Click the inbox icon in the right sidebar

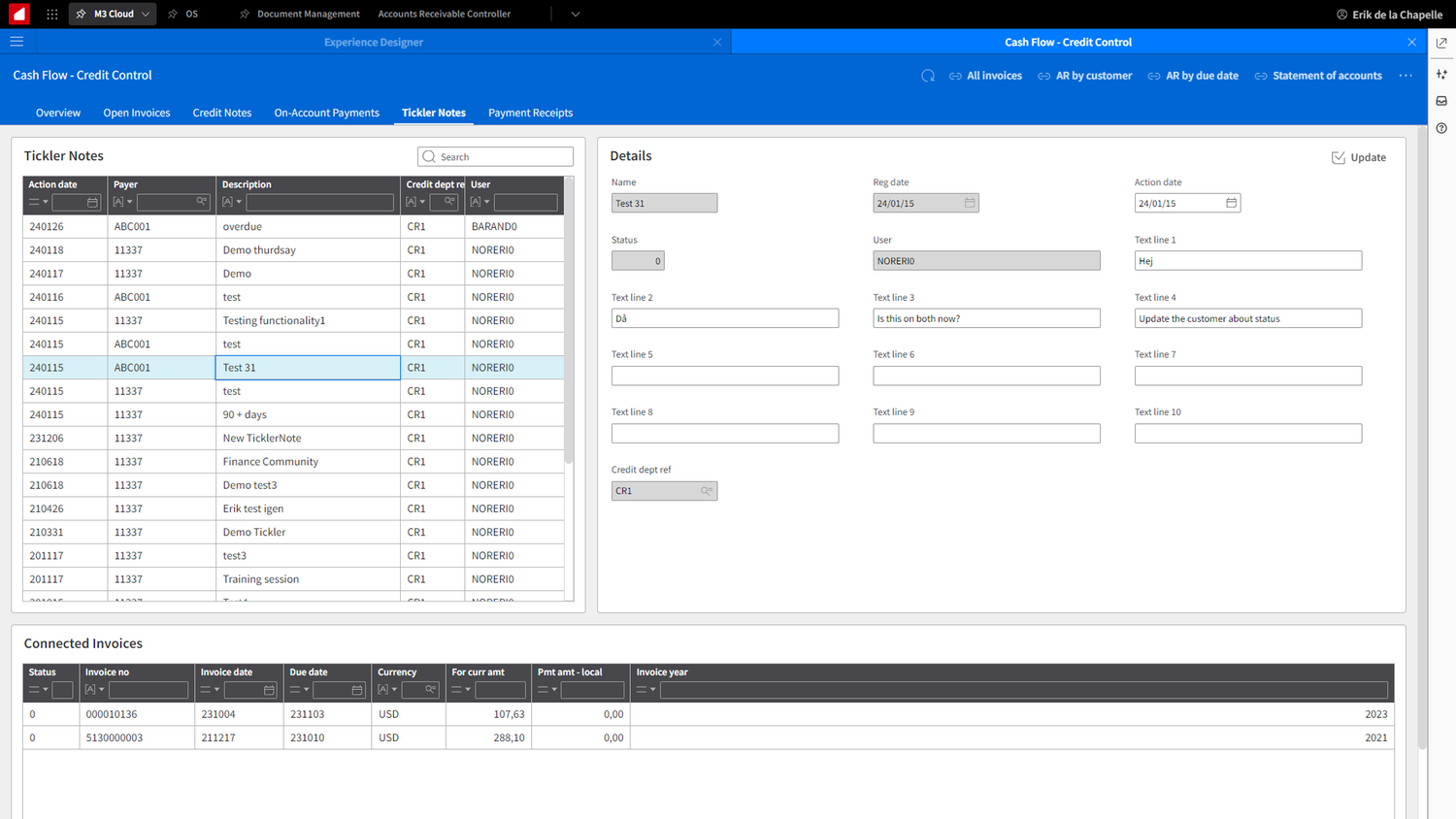(x=1441, y=100)
